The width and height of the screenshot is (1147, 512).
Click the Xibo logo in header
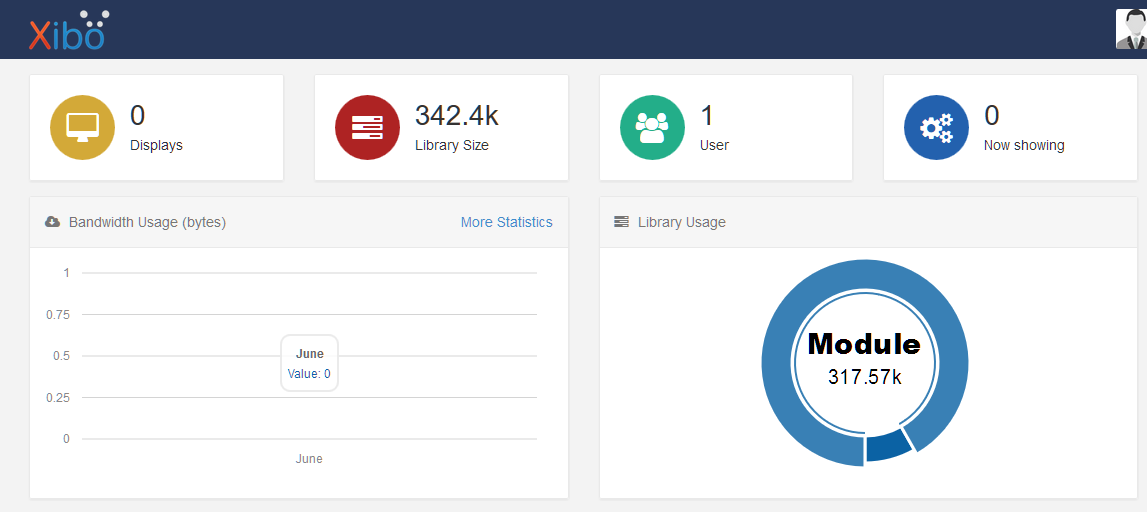tap(69, 30)
